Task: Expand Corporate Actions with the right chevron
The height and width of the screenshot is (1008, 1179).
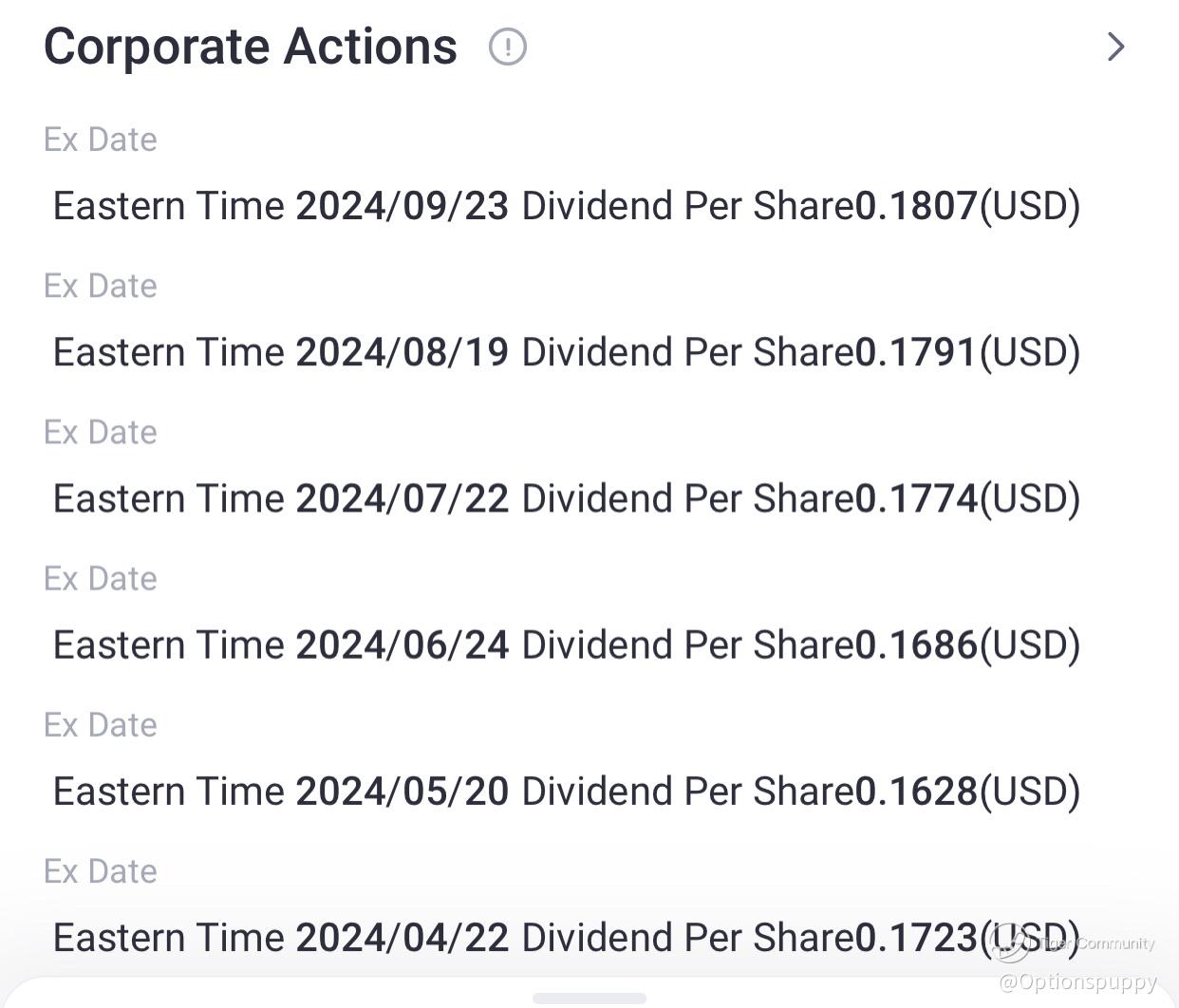Action: click(x=1115, y=47)
